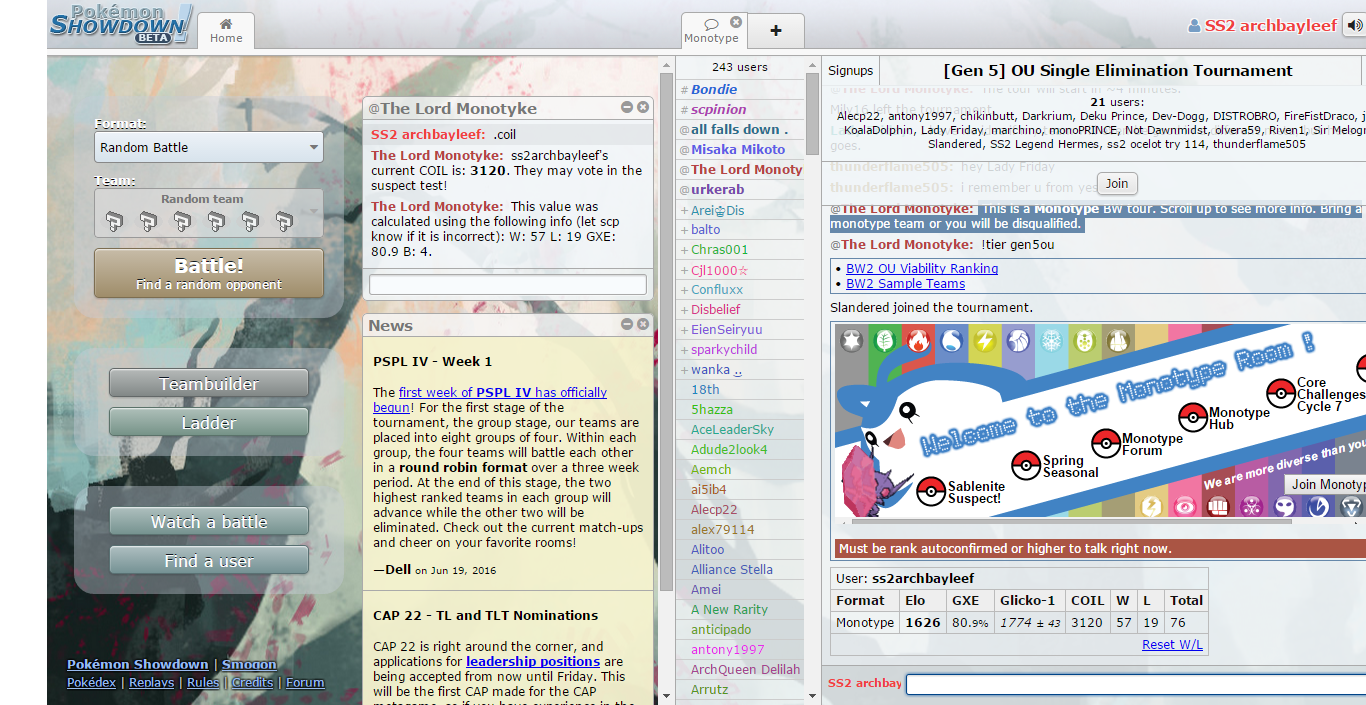Click Find a user button
The image size is (1366, 705).
[x=209, y=561]
